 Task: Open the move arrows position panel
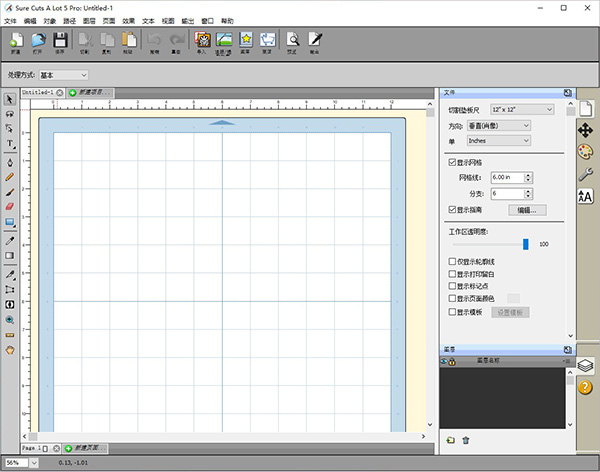585,130
